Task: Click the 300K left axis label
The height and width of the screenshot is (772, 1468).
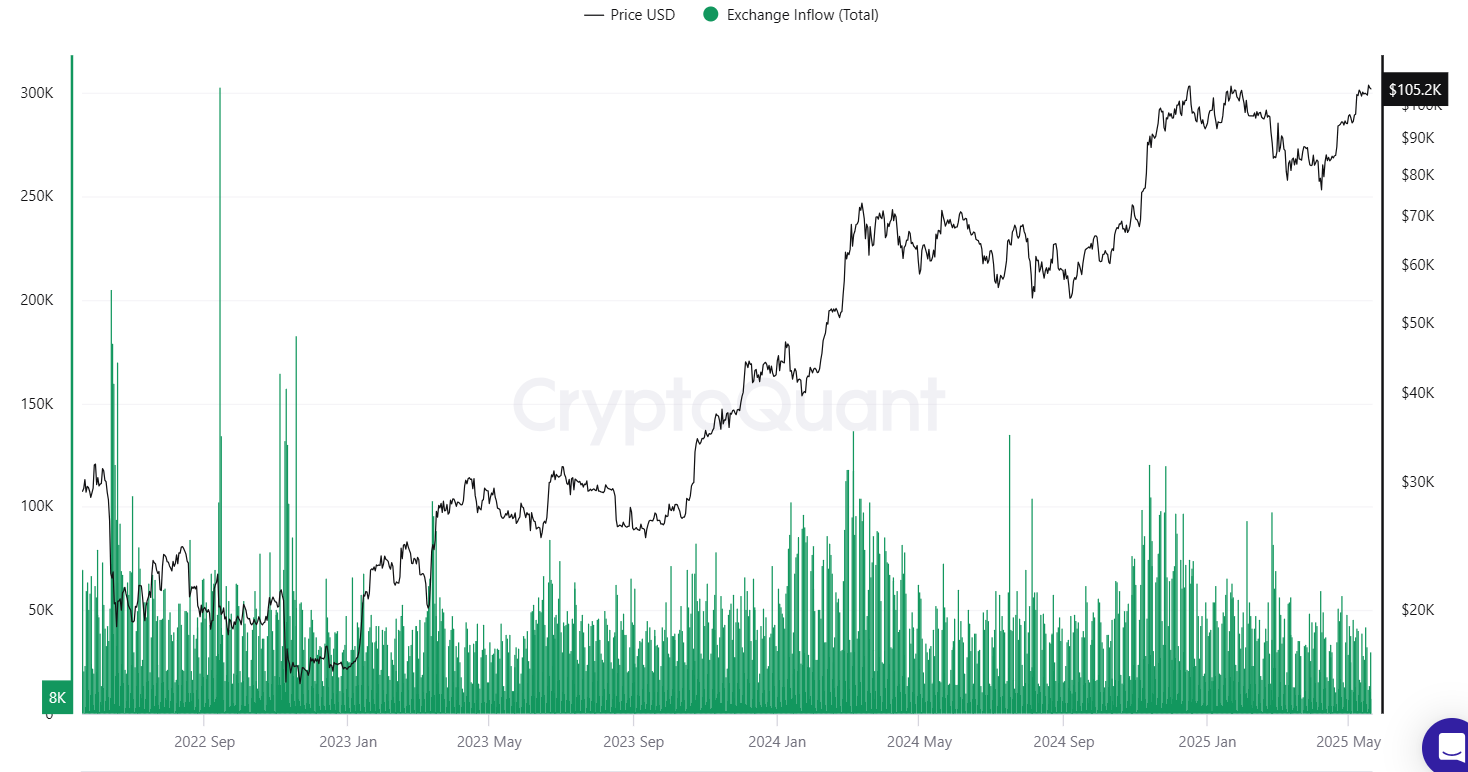Action: 37,93
